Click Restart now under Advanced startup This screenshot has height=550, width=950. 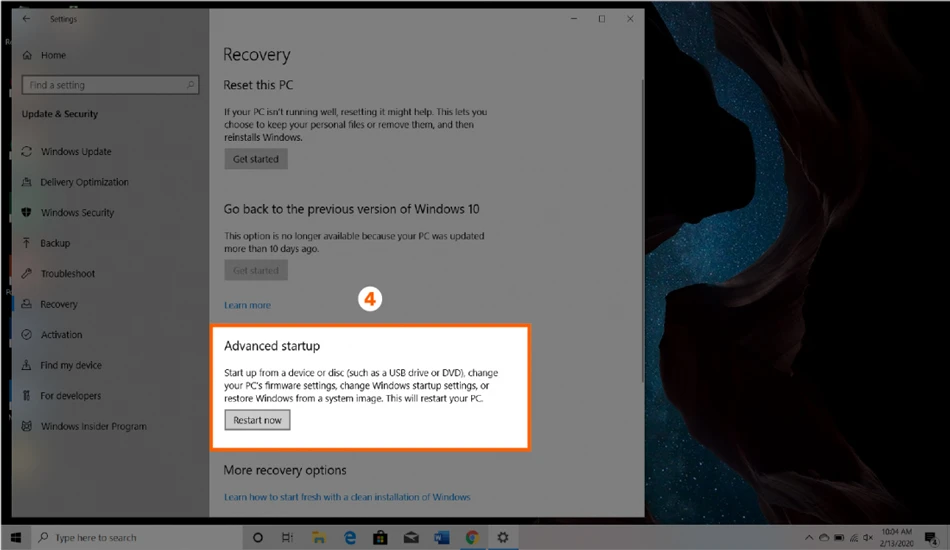[x=257, y=420]
